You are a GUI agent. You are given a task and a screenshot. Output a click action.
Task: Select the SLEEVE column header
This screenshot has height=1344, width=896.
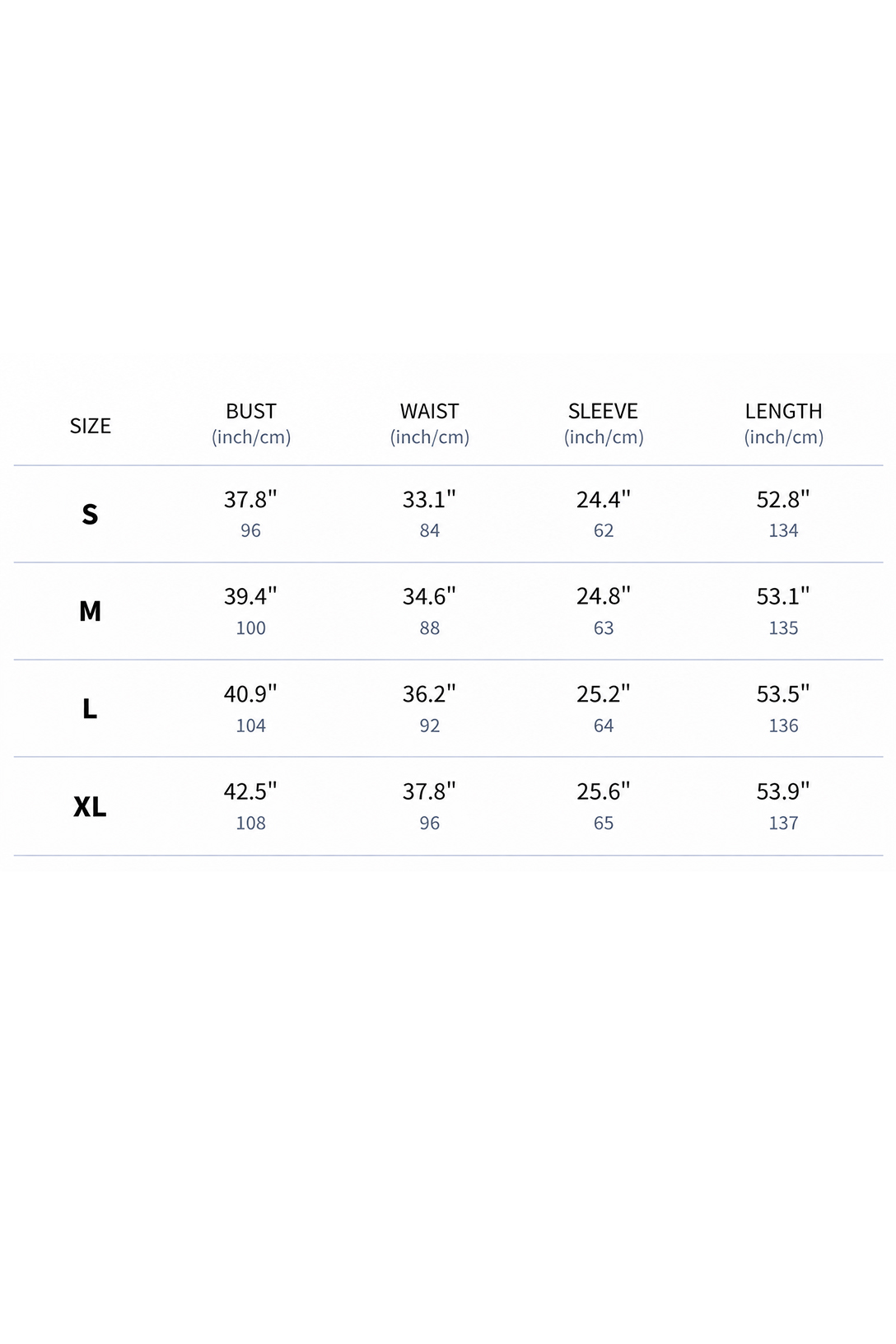(604, 423)
